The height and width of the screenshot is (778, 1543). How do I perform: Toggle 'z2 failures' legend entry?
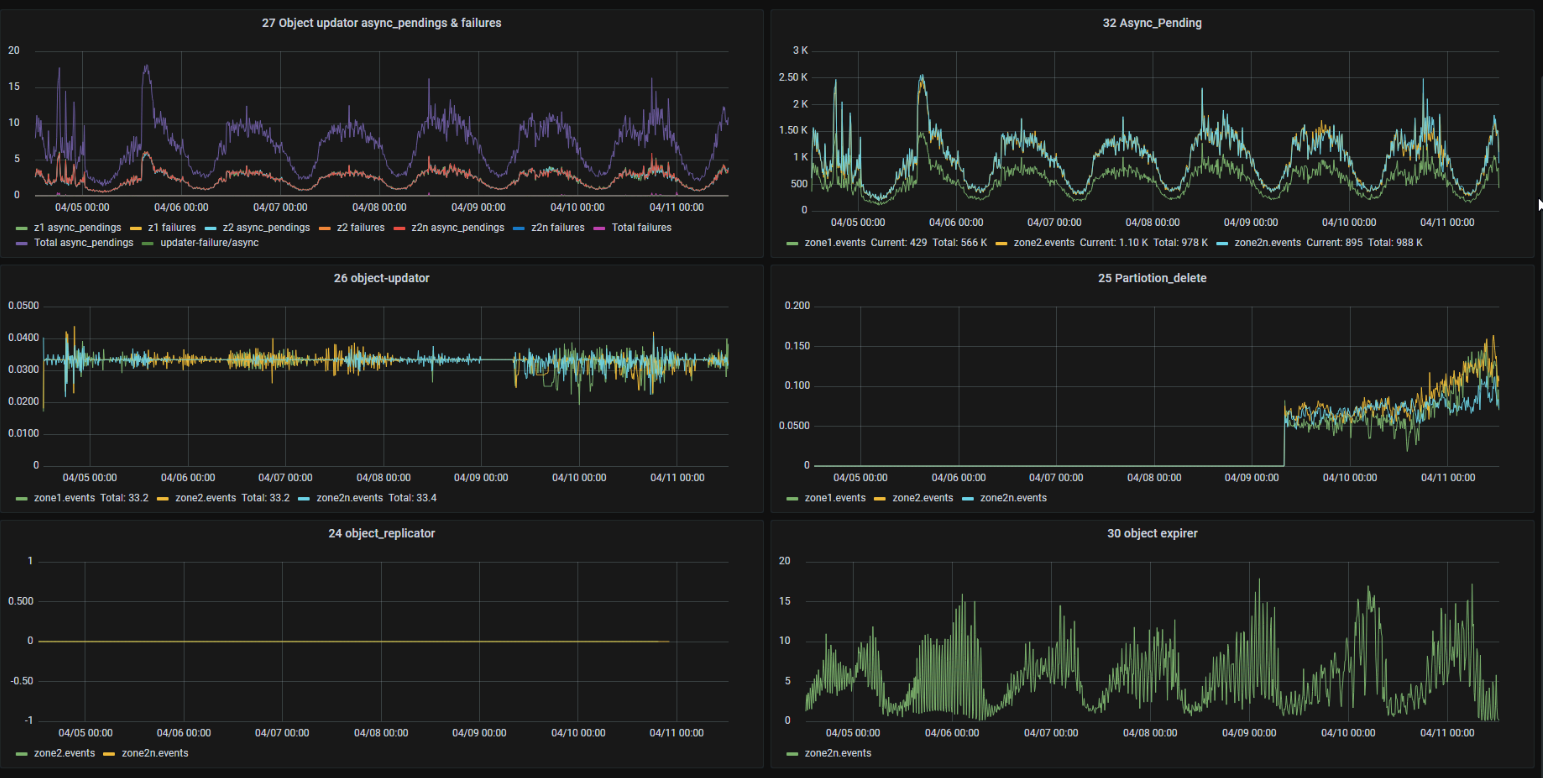(355, 228)
